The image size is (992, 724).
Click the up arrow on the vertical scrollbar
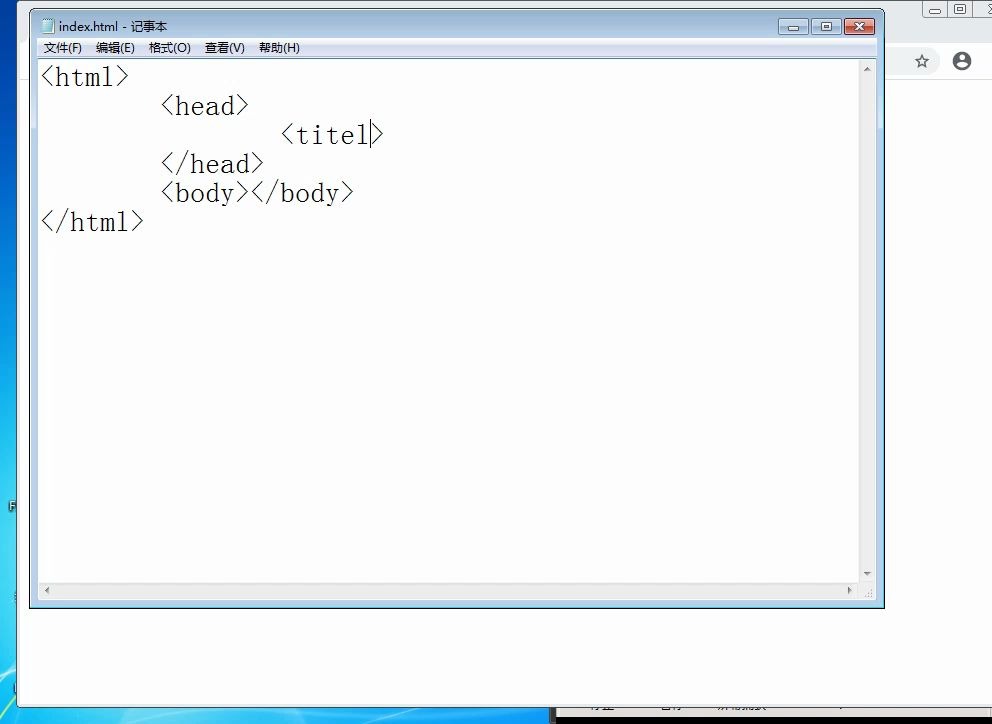pyautogui.click(x=867, y=68)
